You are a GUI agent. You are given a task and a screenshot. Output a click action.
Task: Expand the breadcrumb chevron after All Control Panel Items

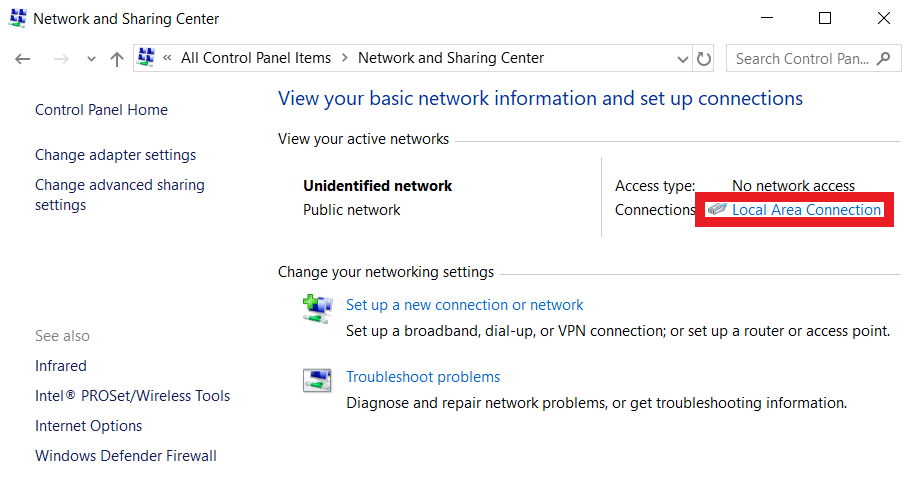coord(345,59)
